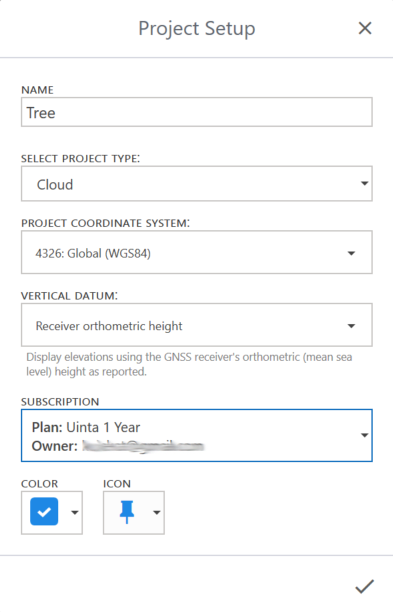Click the arrow beside the vertical datum selection
Screen dimensions: 393x612
coord(351,326)
